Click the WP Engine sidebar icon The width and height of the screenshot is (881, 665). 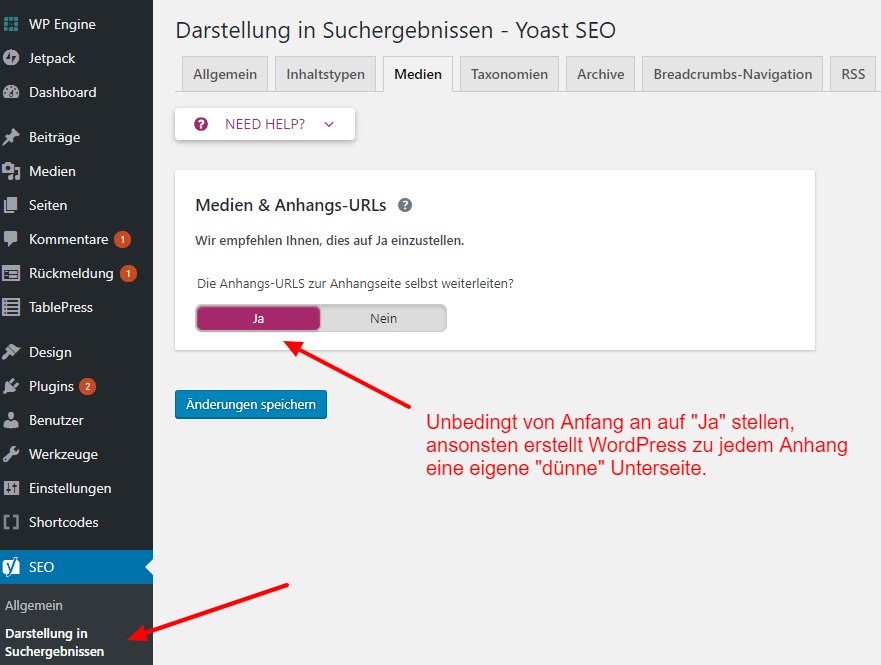[x=11, y=24]
